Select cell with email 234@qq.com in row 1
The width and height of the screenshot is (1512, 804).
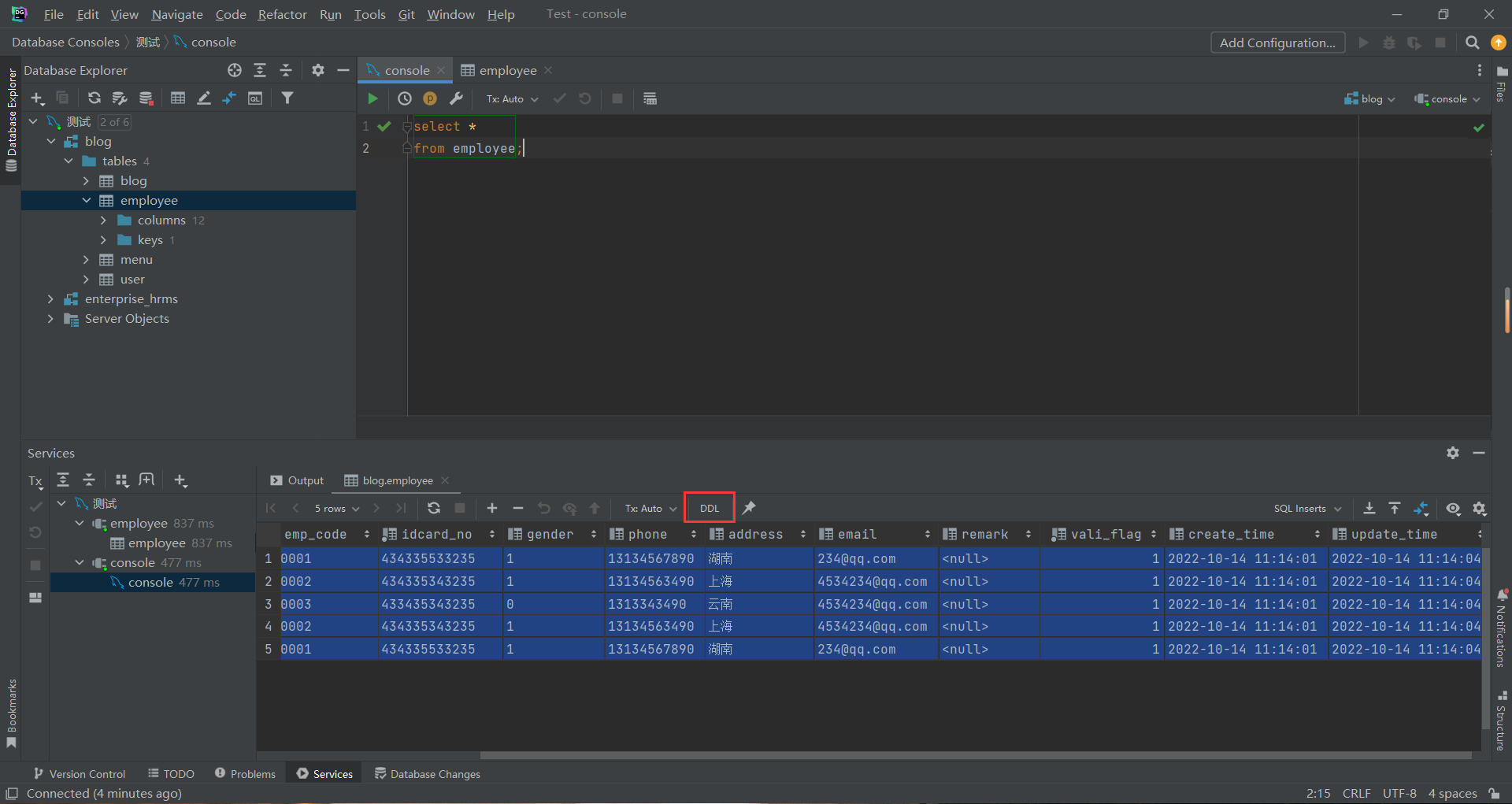coord(876,558)
